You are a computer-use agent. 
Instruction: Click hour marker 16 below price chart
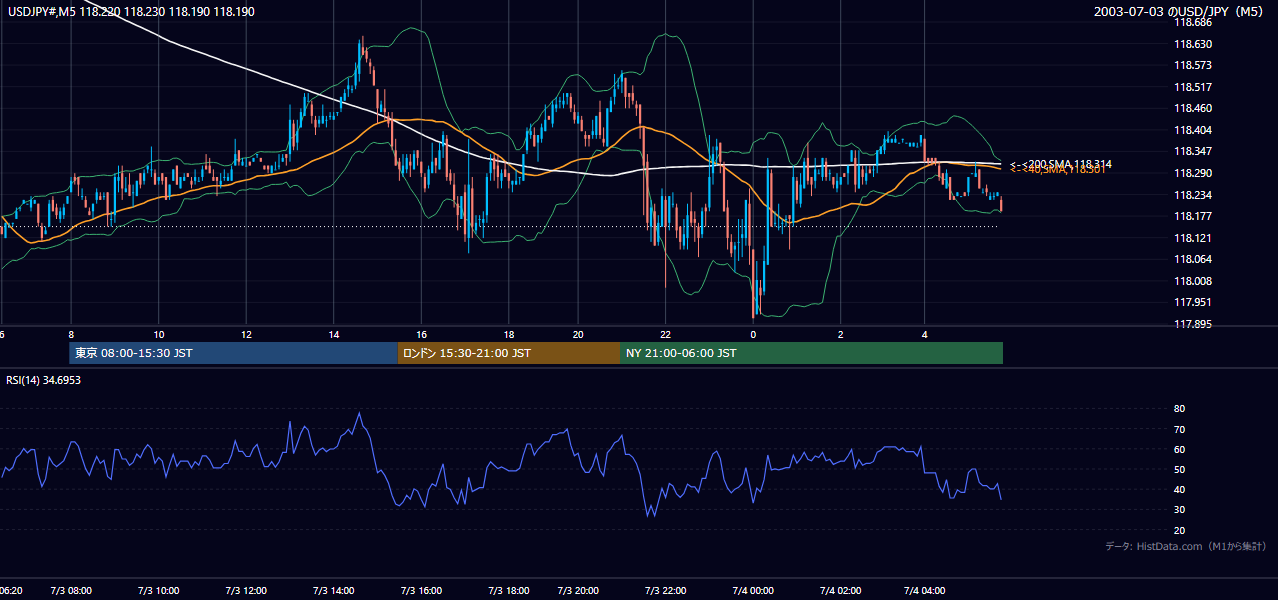(x=422, y=334)
